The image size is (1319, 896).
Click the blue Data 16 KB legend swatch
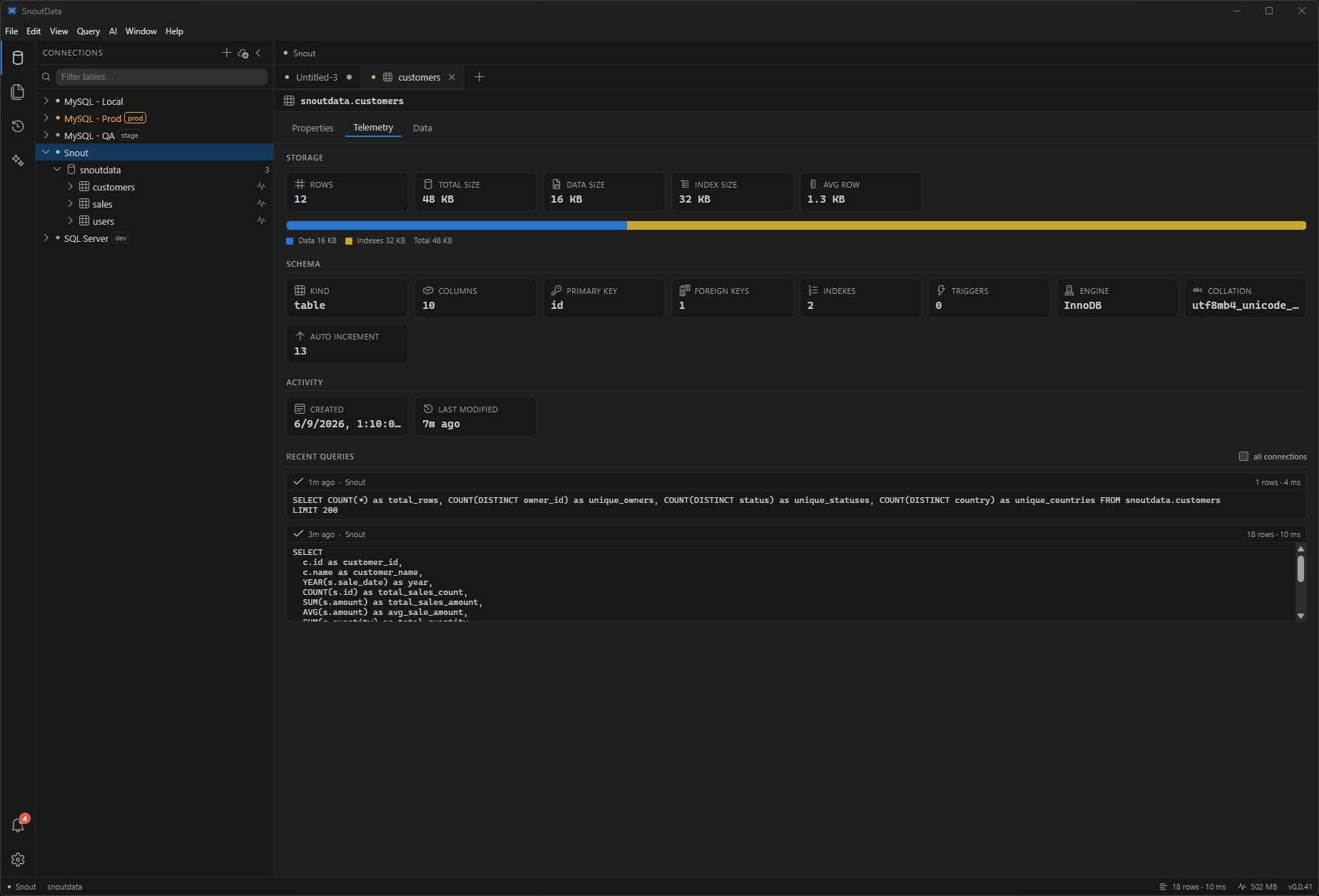pyautogui.click(x=290, y=241)
